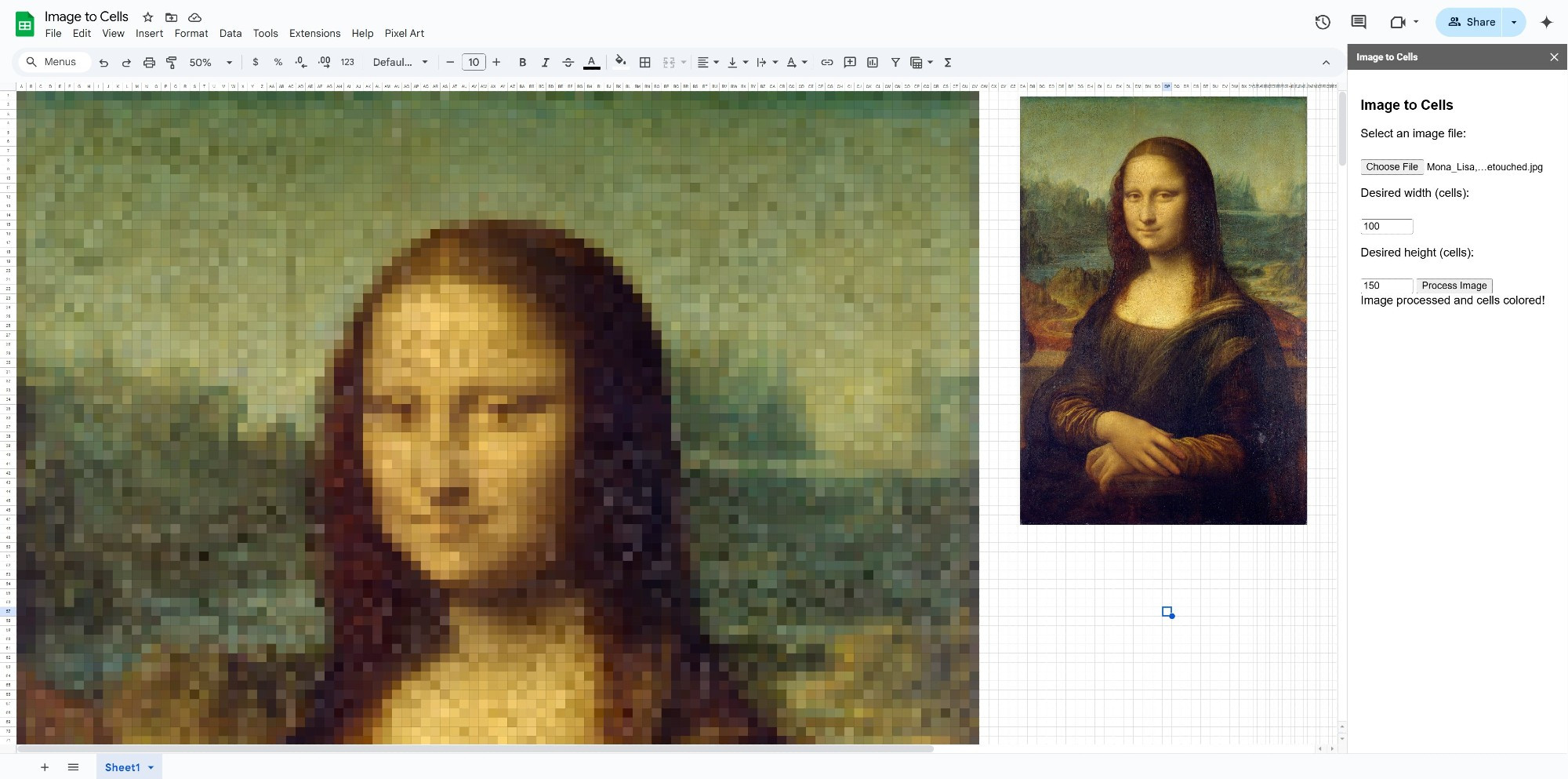Click the Gemini sparkle icon
The height and width of the screenshot is (779, 1568).
(1546, 22)
